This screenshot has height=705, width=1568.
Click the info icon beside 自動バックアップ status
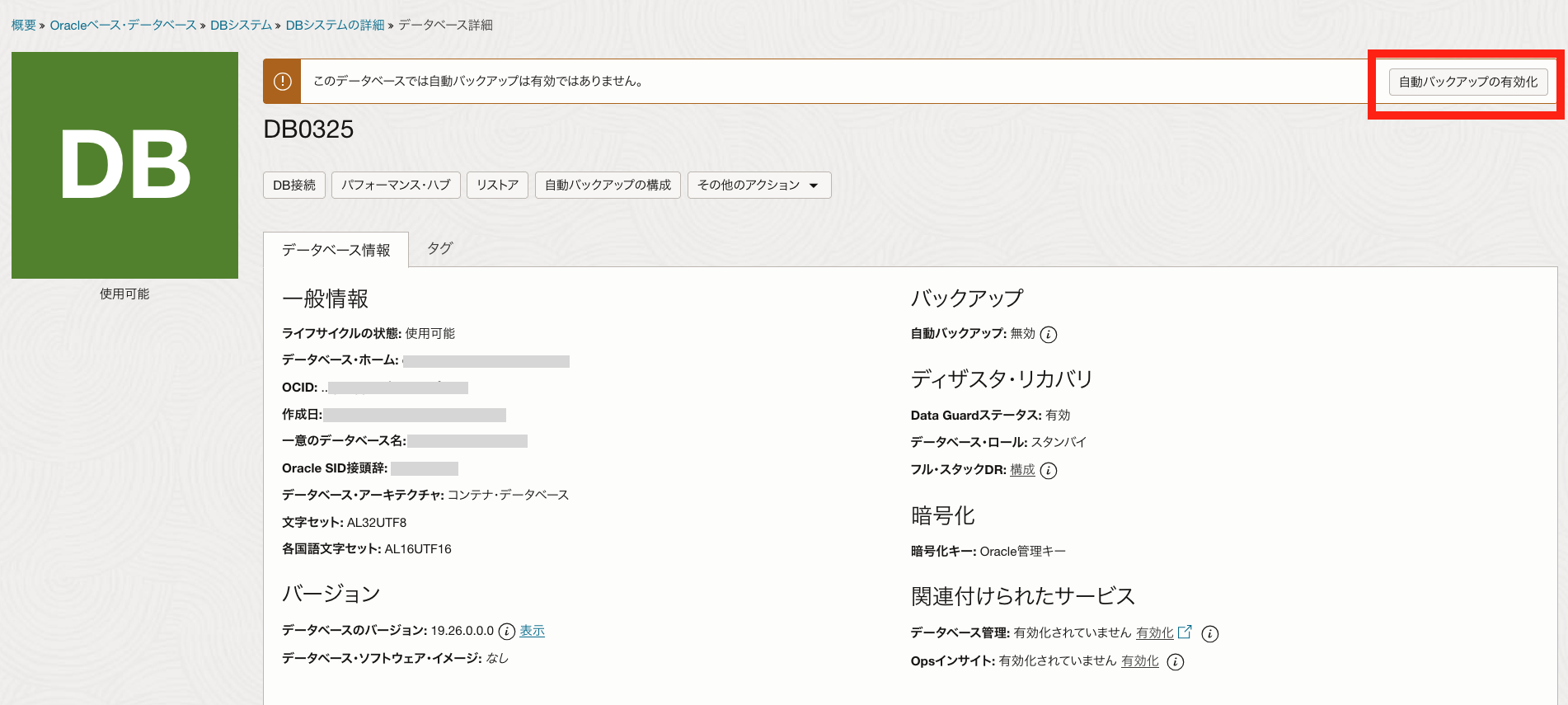pyautogui.click(x=1048, y=334)
